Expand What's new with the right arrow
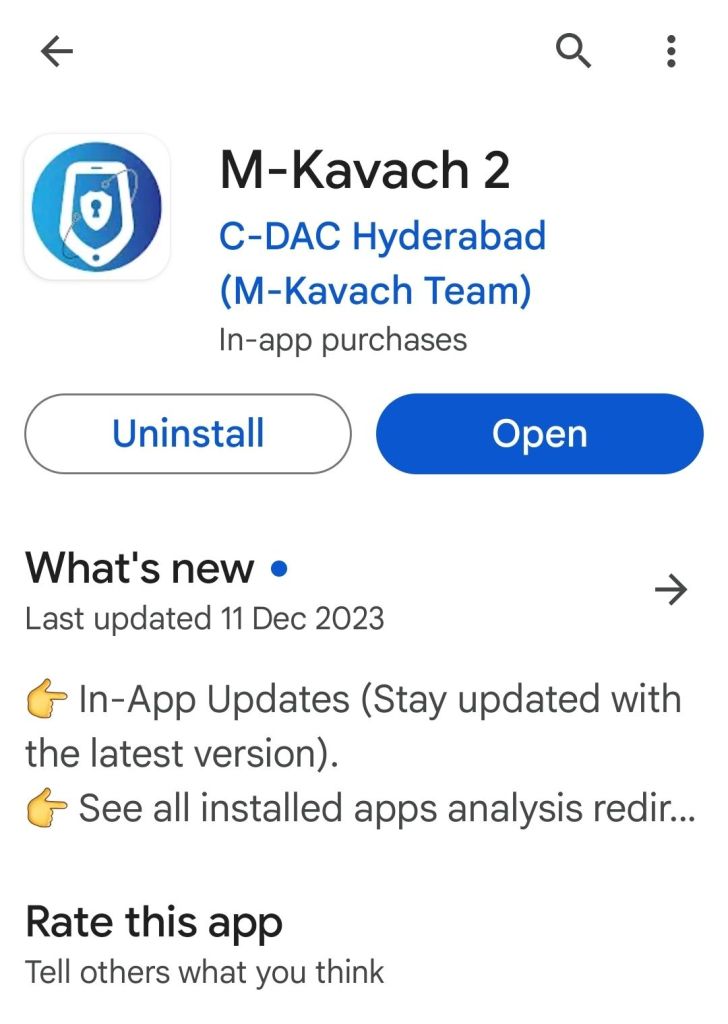 point(671,590)
